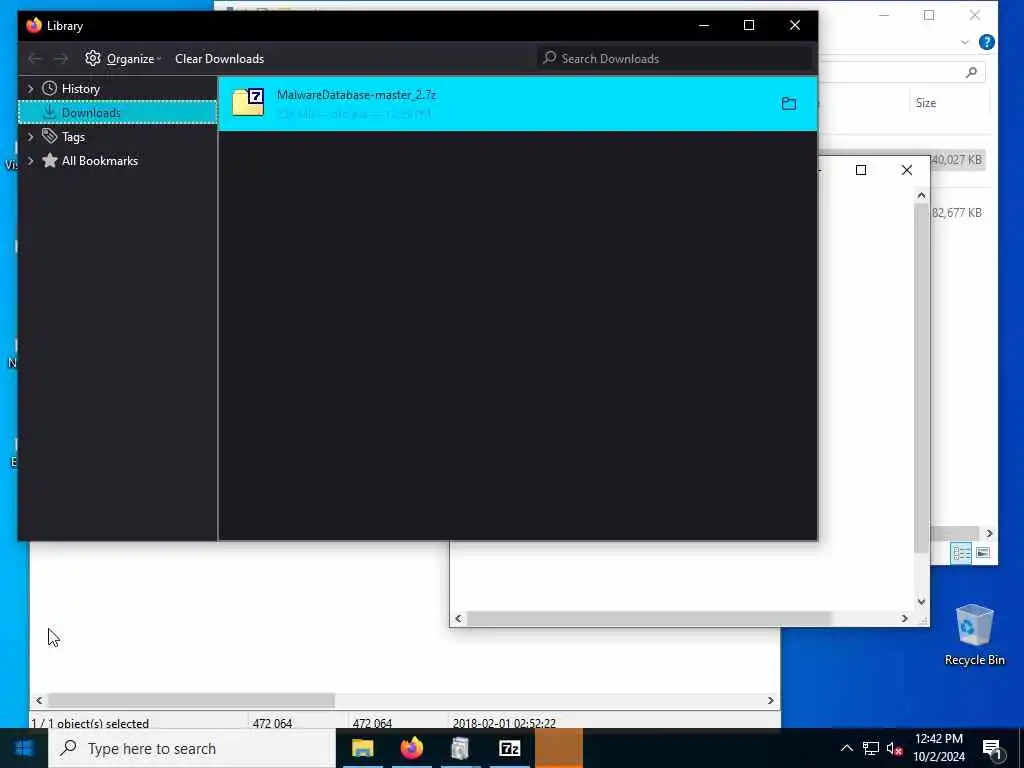Maximize the Library window
This screenshot has width=1024, height=768.
point(749,25)
